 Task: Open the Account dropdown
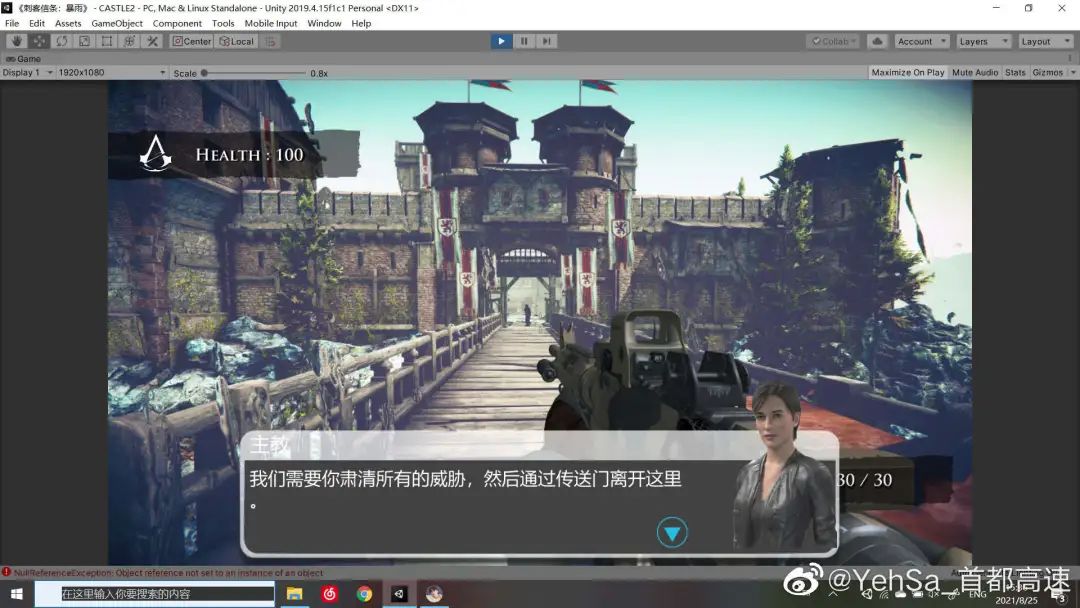922,41
